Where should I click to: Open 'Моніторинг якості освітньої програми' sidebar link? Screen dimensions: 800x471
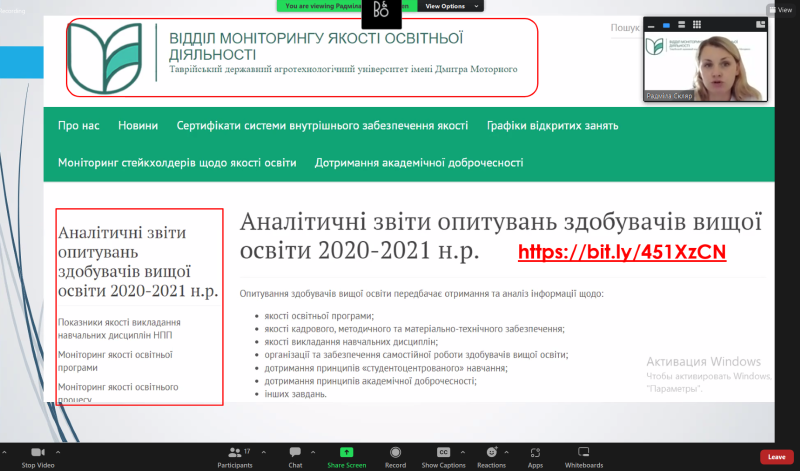pos(115,361)
